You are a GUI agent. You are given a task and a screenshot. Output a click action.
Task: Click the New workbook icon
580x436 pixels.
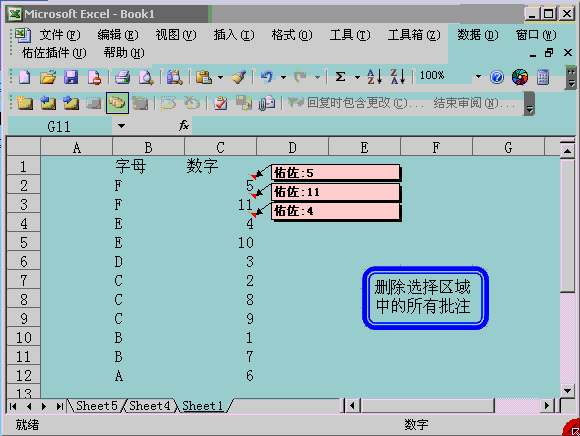click(24, 77)
